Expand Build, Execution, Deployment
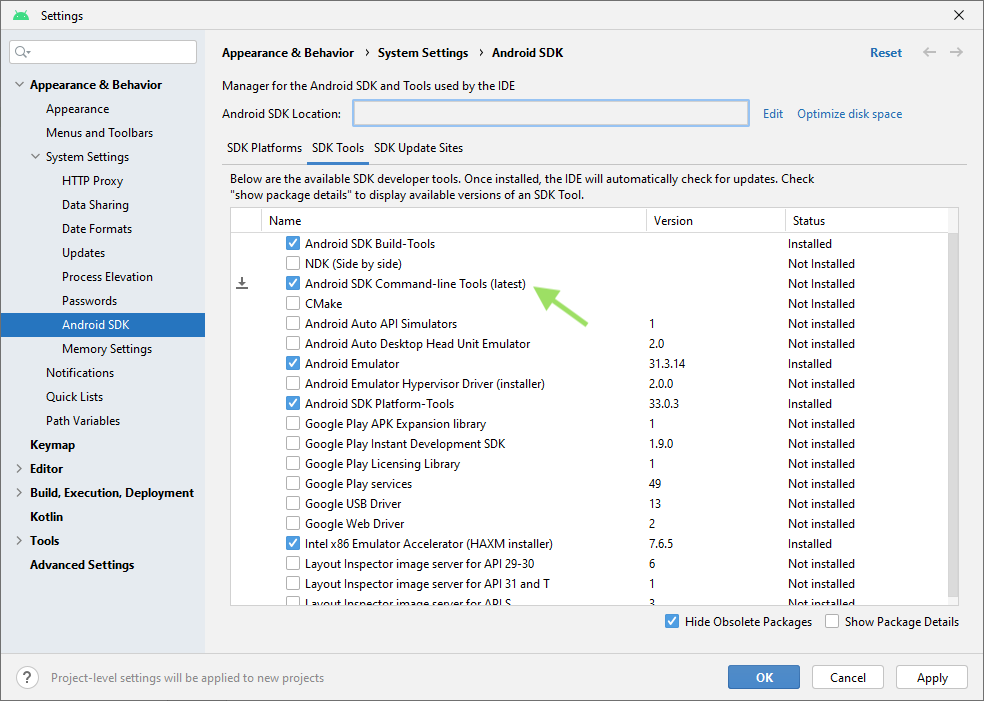This screenshot has width=984, height=701. coord(17,492)
